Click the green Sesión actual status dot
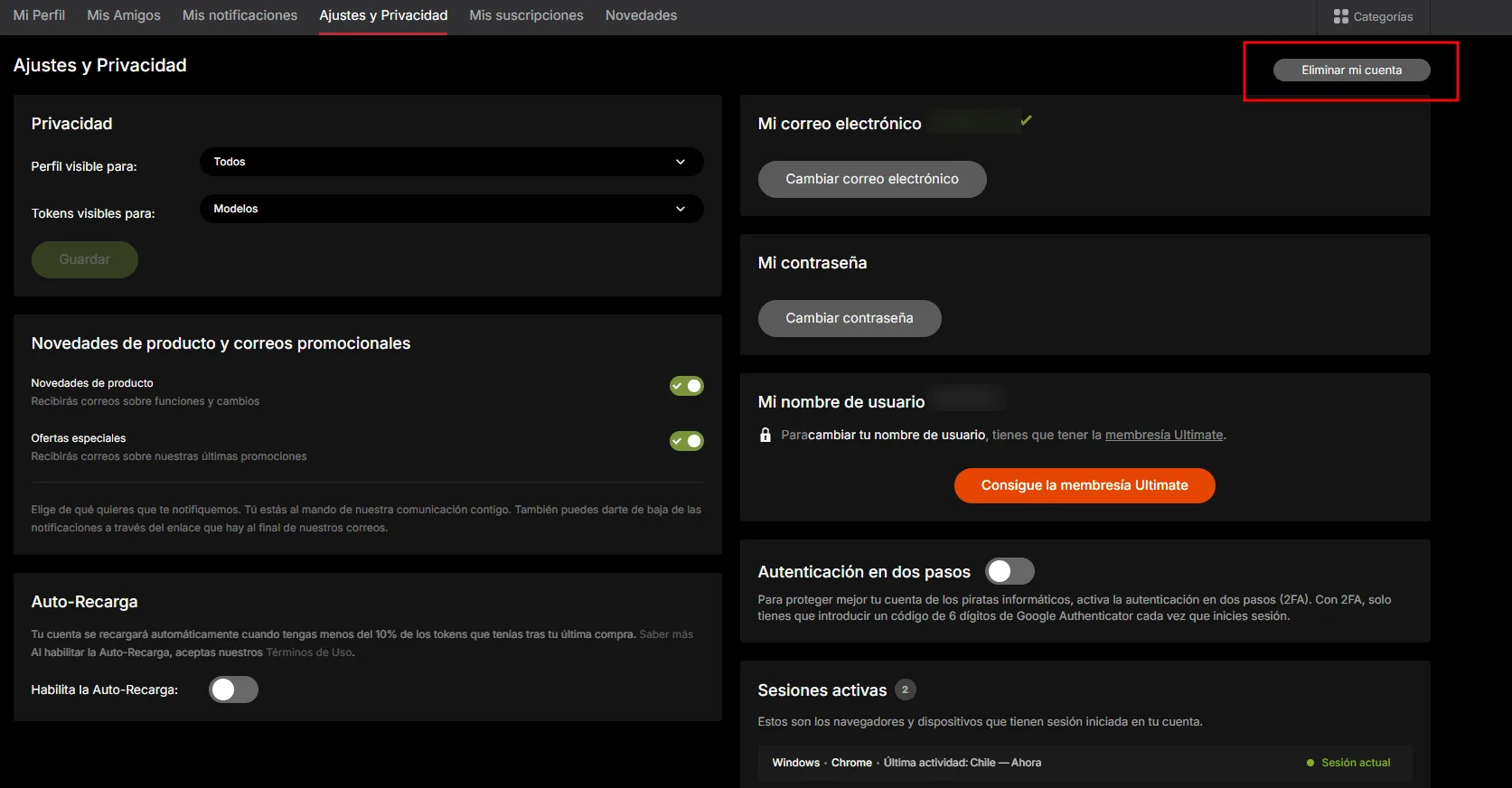Viewport: 1512px width, 788px height. (1310, 763)
